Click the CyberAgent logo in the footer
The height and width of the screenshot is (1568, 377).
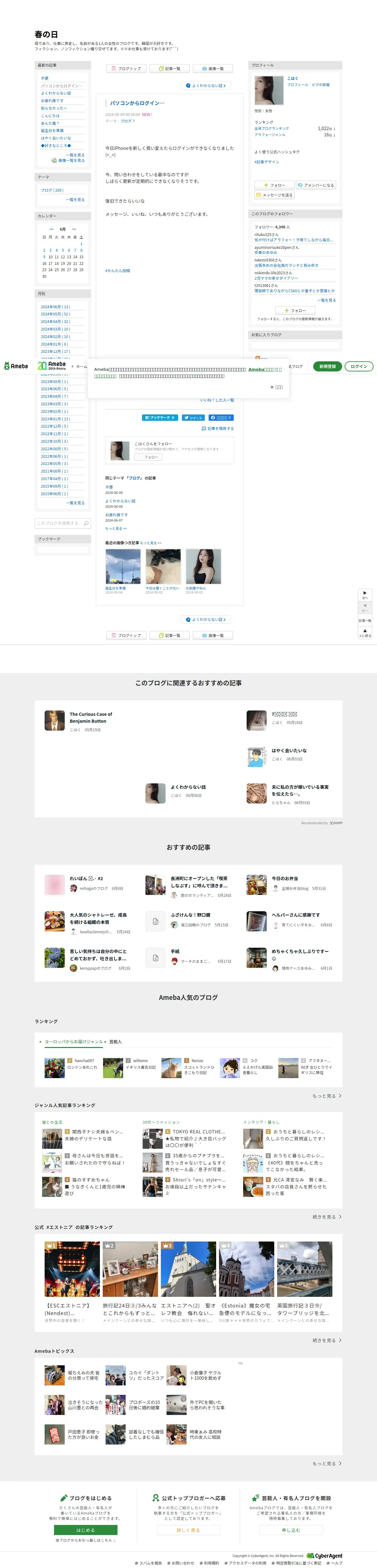pos(325,1556)
